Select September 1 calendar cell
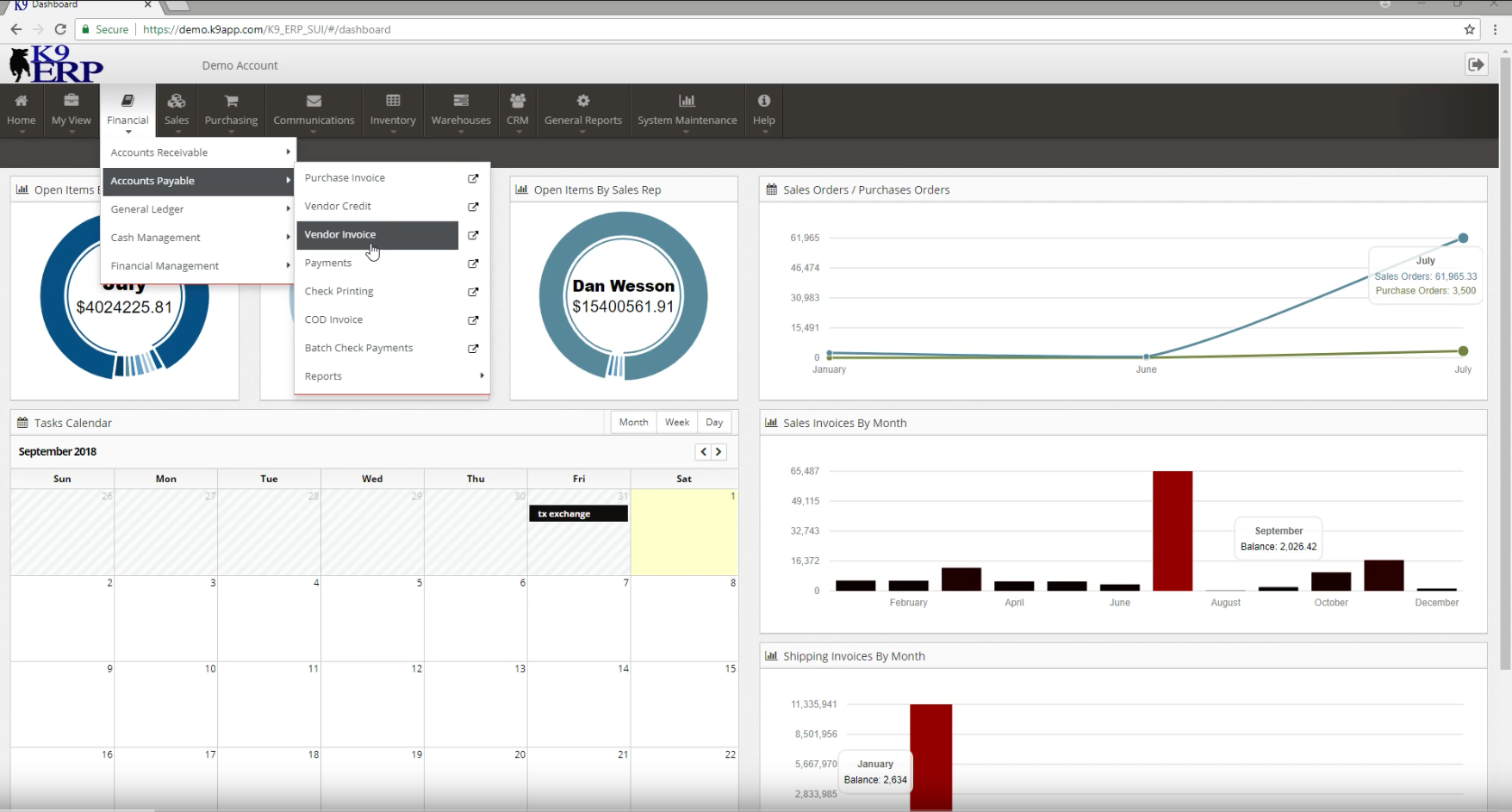Viewport: 1512px width, 812px height. [684, 532]
